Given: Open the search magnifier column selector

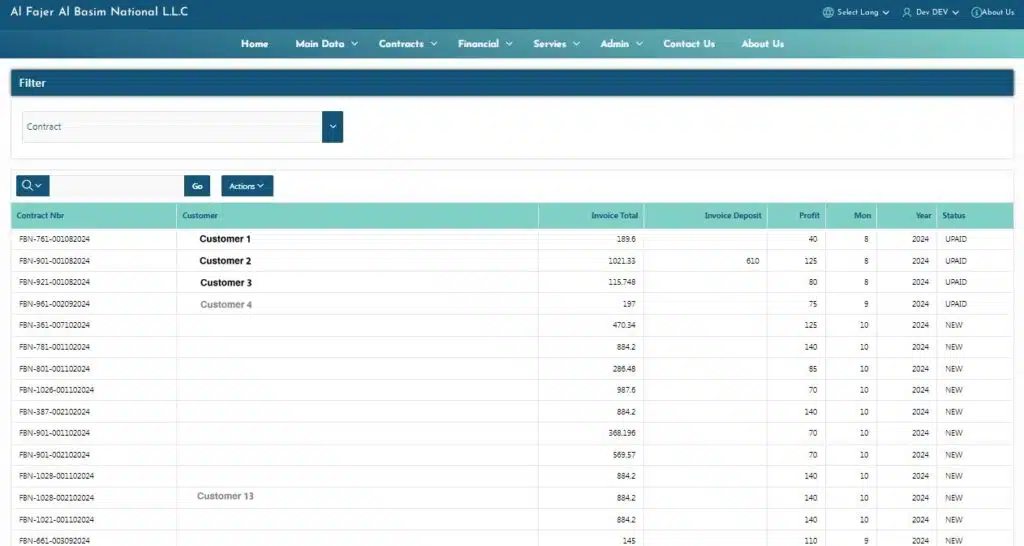Looking at the screenshot, I should (33, 185).
